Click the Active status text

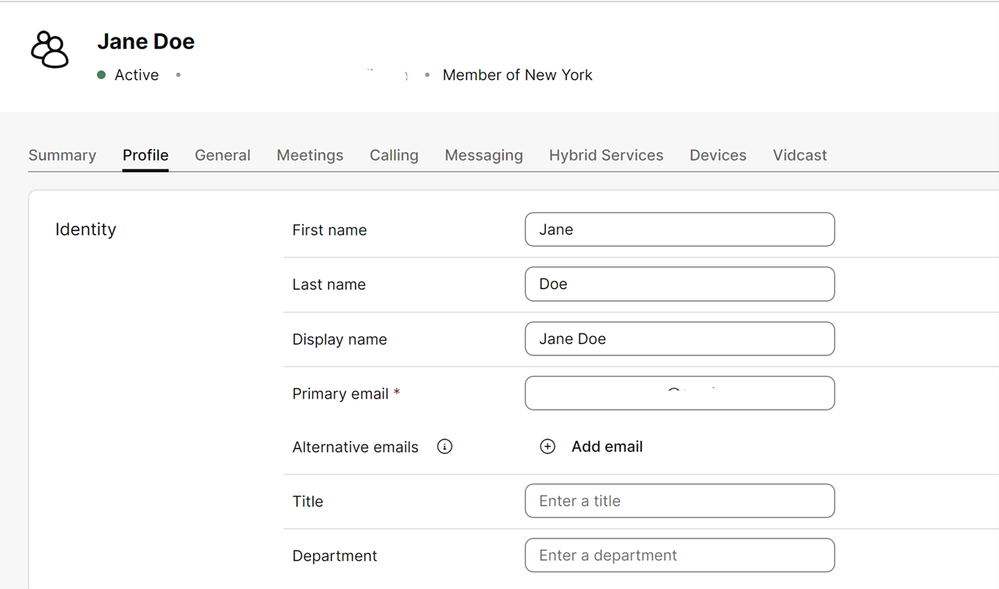(136, 75)
